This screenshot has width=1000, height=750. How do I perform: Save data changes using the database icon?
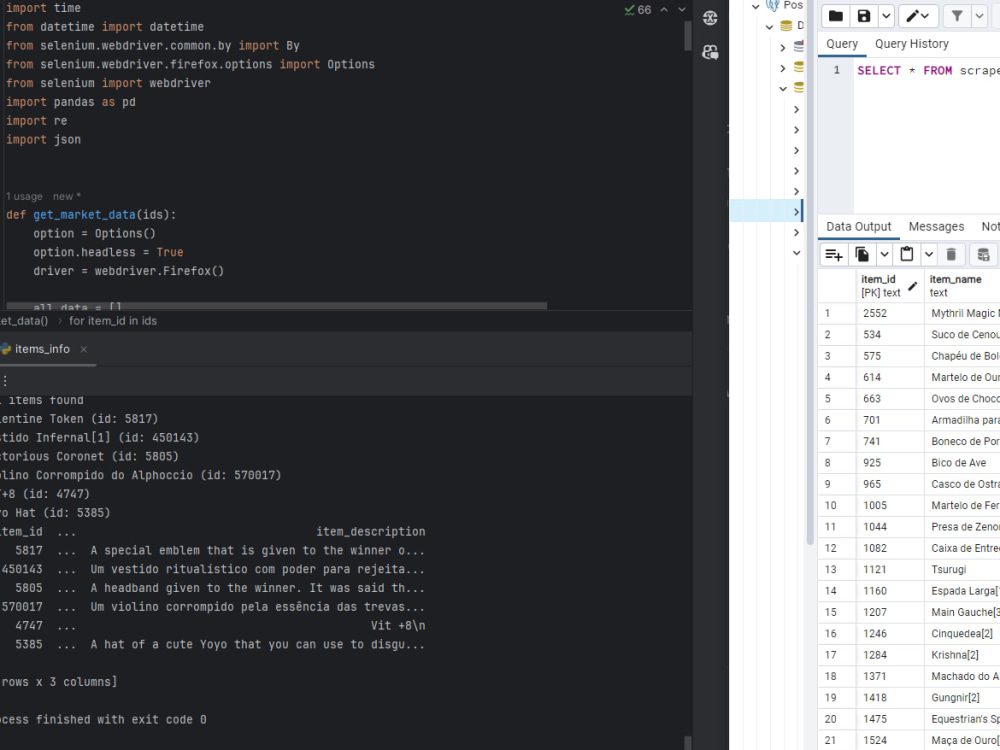click(x=983, y=253)
